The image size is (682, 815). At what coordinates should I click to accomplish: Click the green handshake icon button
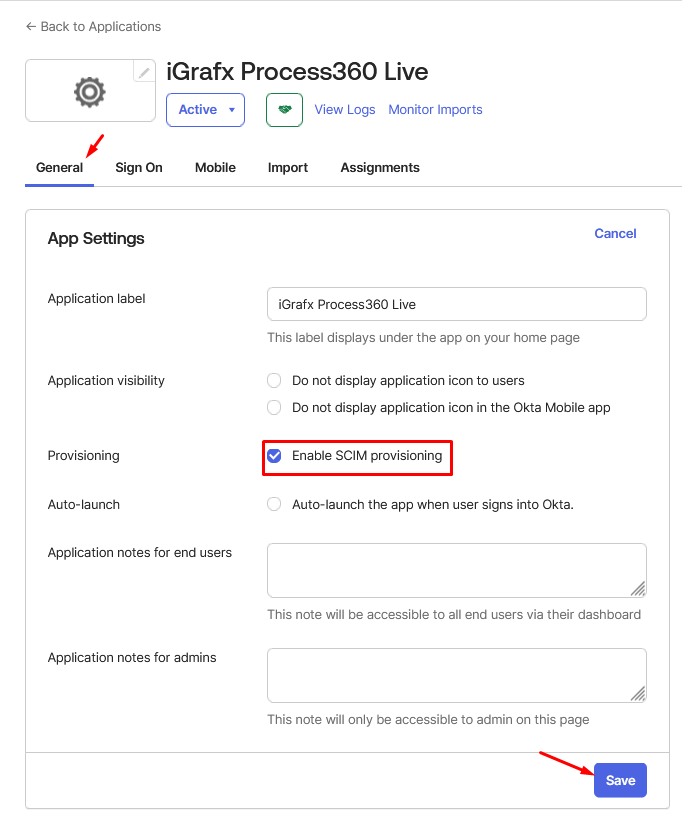click(284, 110)
